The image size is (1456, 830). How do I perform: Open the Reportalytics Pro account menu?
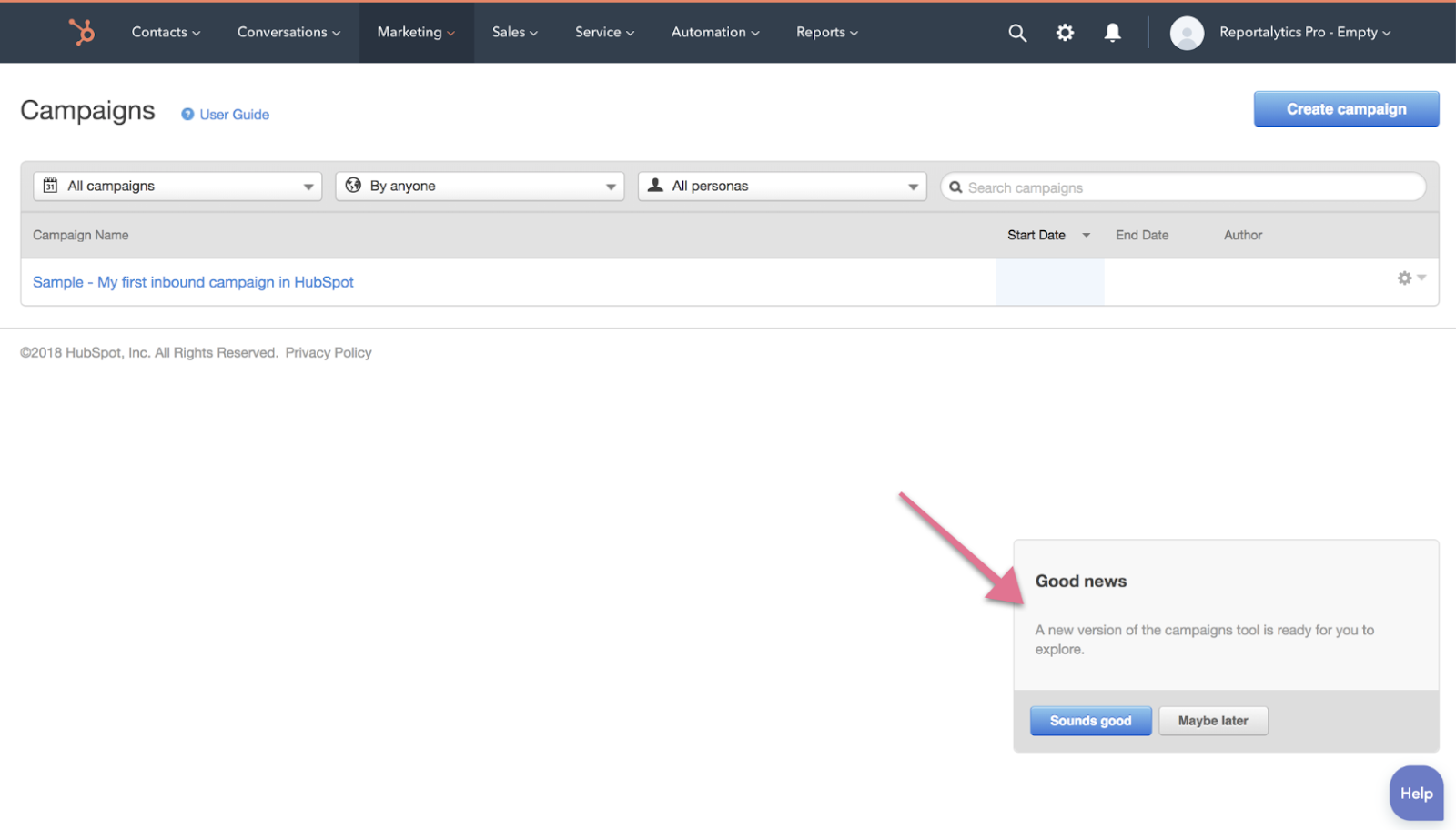coord(1304,33)
